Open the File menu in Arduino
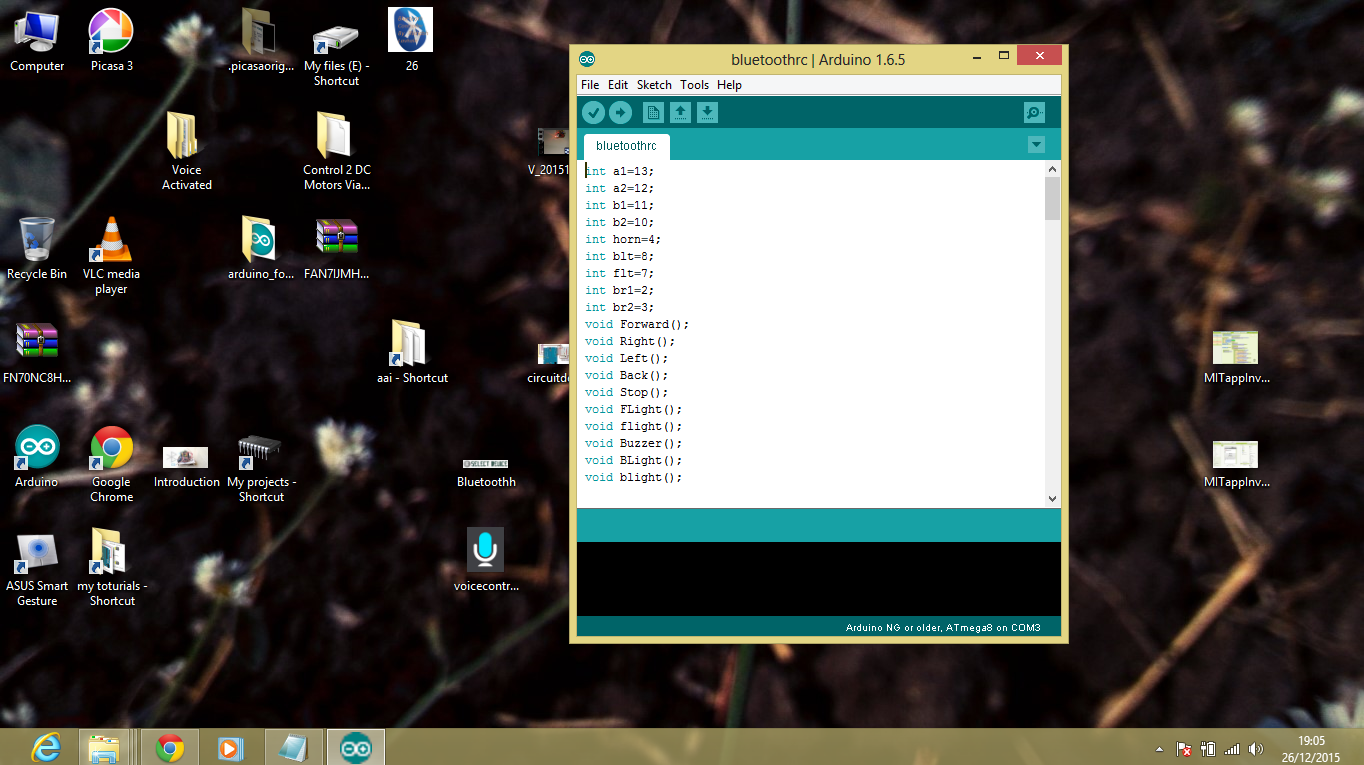This screenshot has height=765, width=1364. point(590,85)
